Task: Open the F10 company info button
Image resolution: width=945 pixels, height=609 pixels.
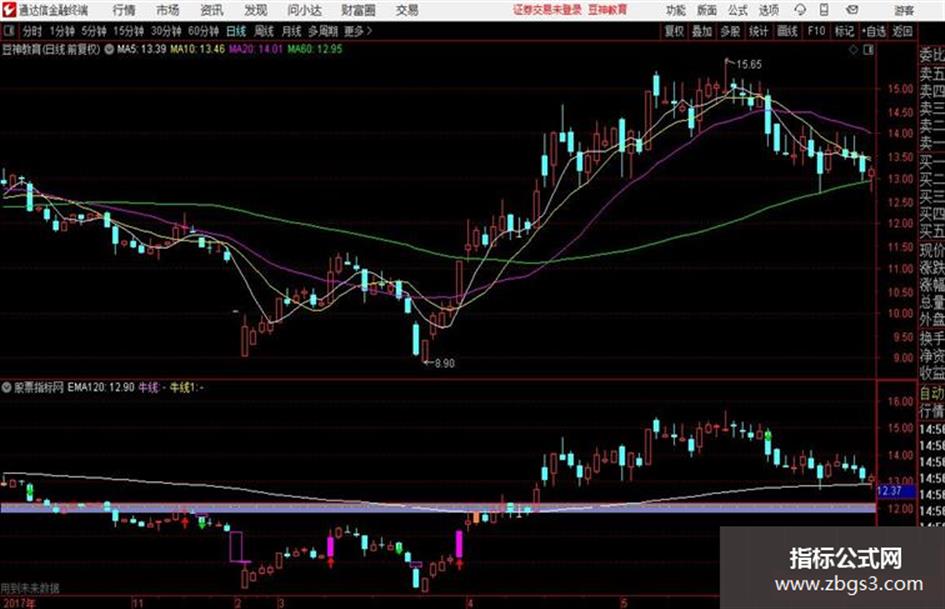Action: coord(816,31)
